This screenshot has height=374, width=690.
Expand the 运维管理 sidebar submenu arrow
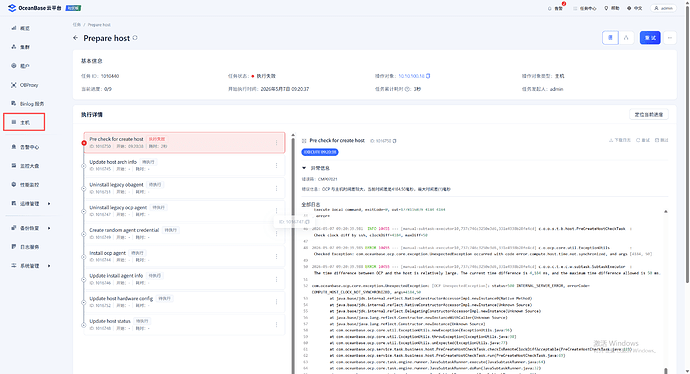click(x=49, y=204)
